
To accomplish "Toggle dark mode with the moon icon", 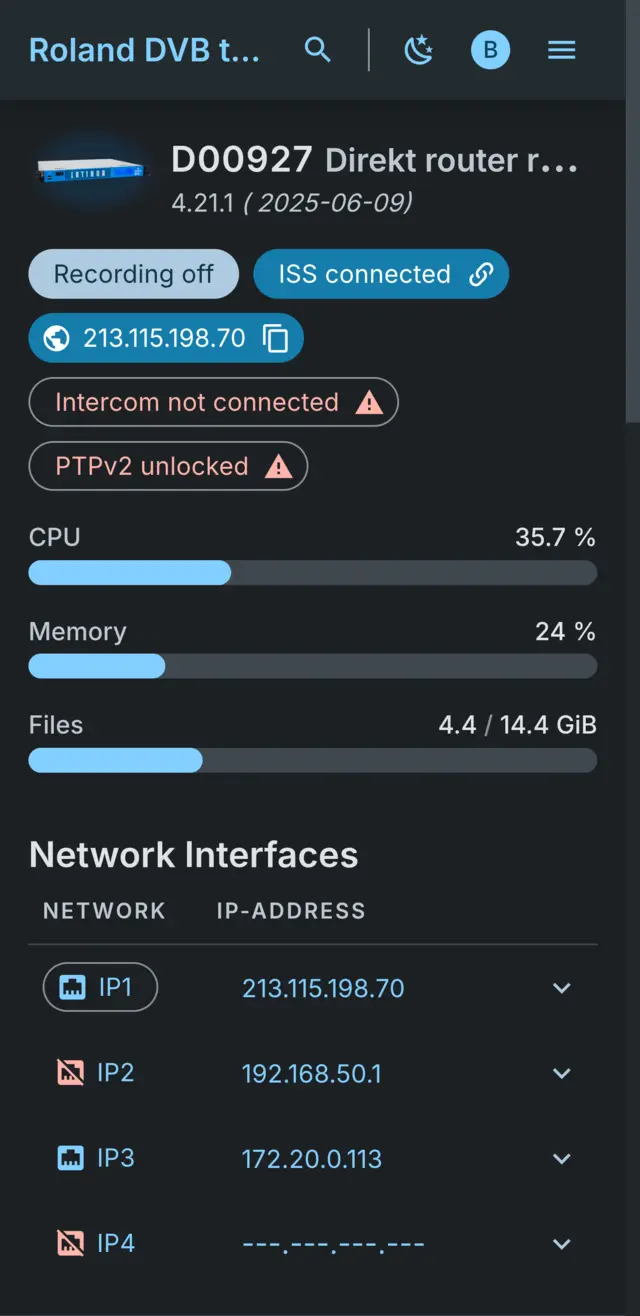I will 419,49.
